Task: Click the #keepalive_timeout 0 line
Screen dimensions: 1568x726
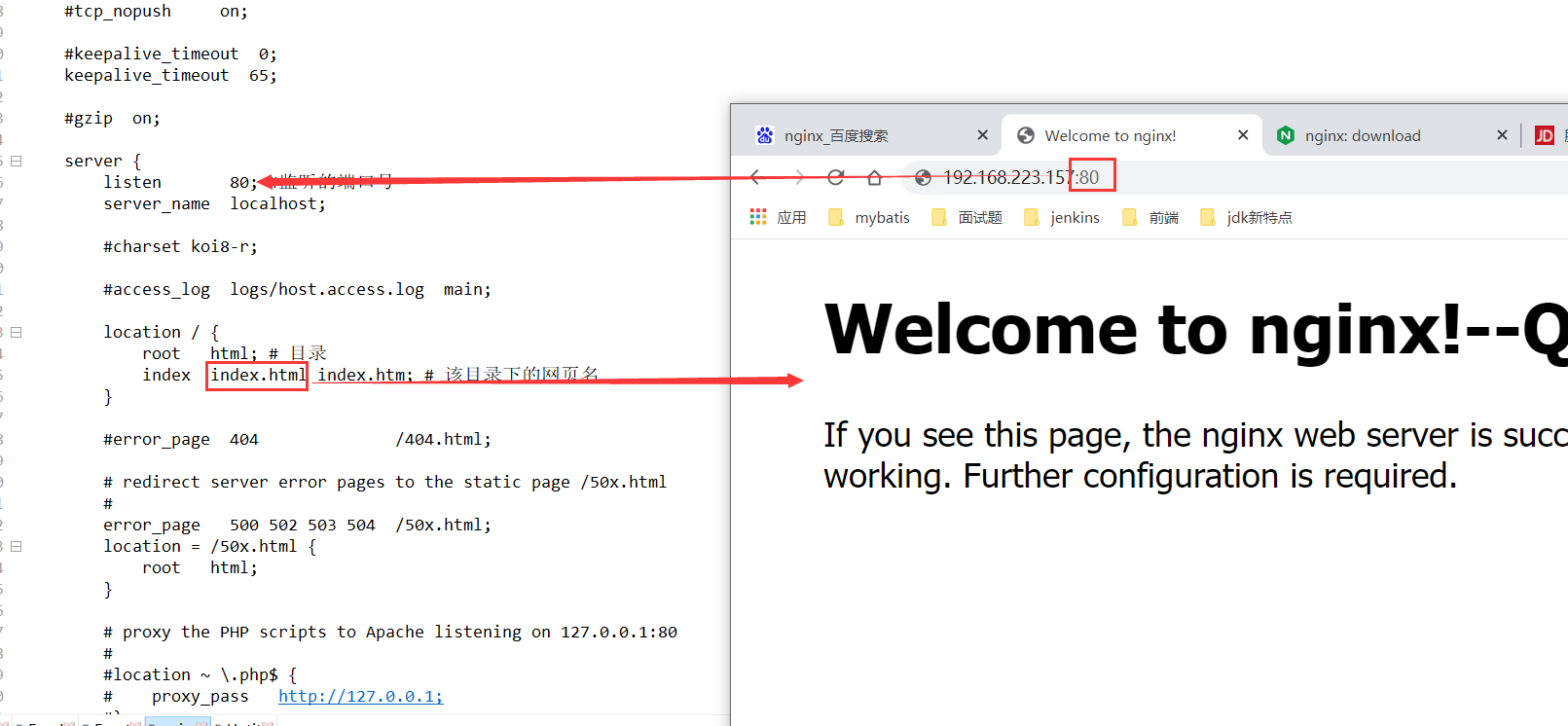Action: click(170, 54)
